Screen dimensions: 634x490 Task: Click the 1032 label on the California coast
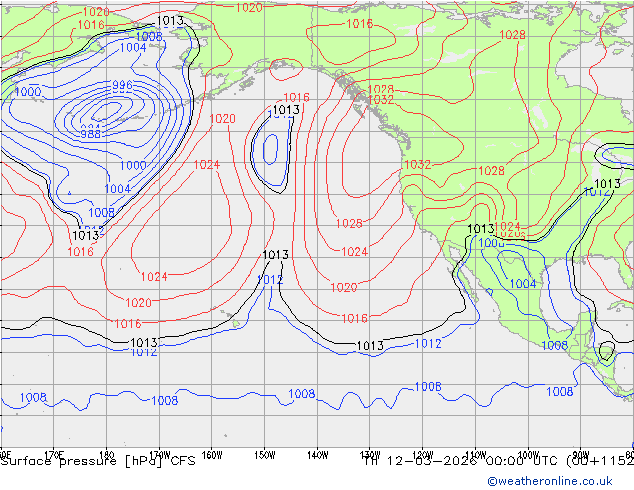coord(418,164)
